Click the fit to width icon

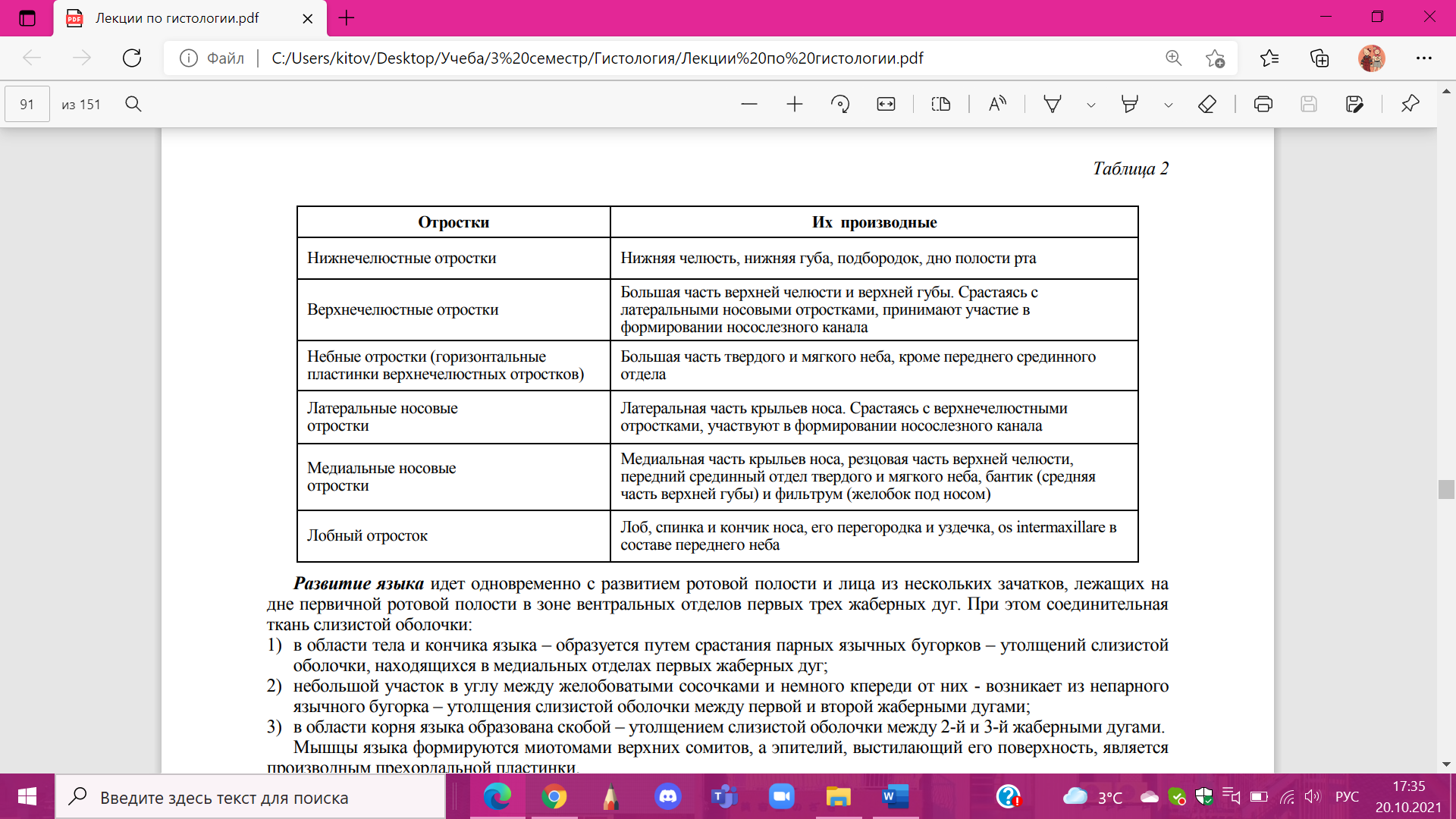(x=886, y=104)
